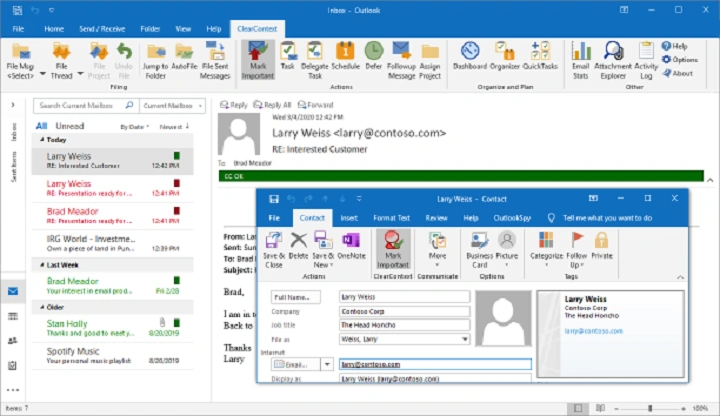Viewport: 720px width, 416px height.
Task: Open Format Text tab in Contact window
Action: 391,218
